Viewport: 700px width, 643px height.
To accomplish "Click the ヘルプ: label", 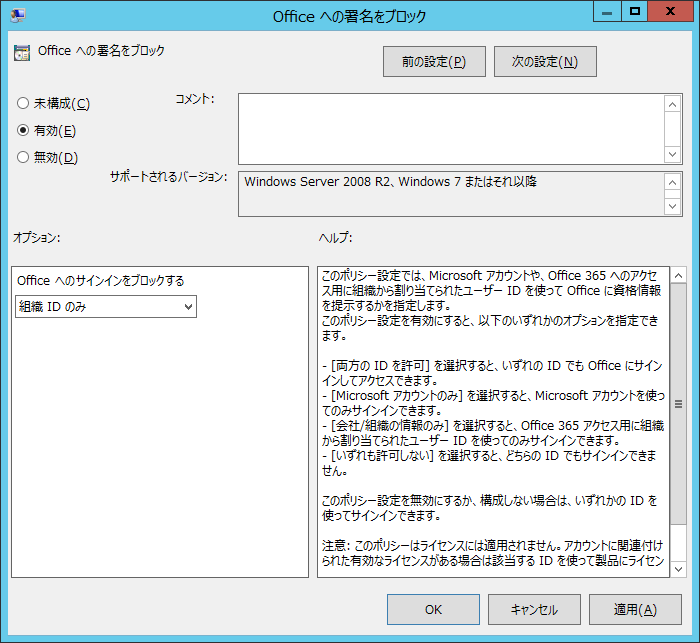I will (x=335, y=238).
